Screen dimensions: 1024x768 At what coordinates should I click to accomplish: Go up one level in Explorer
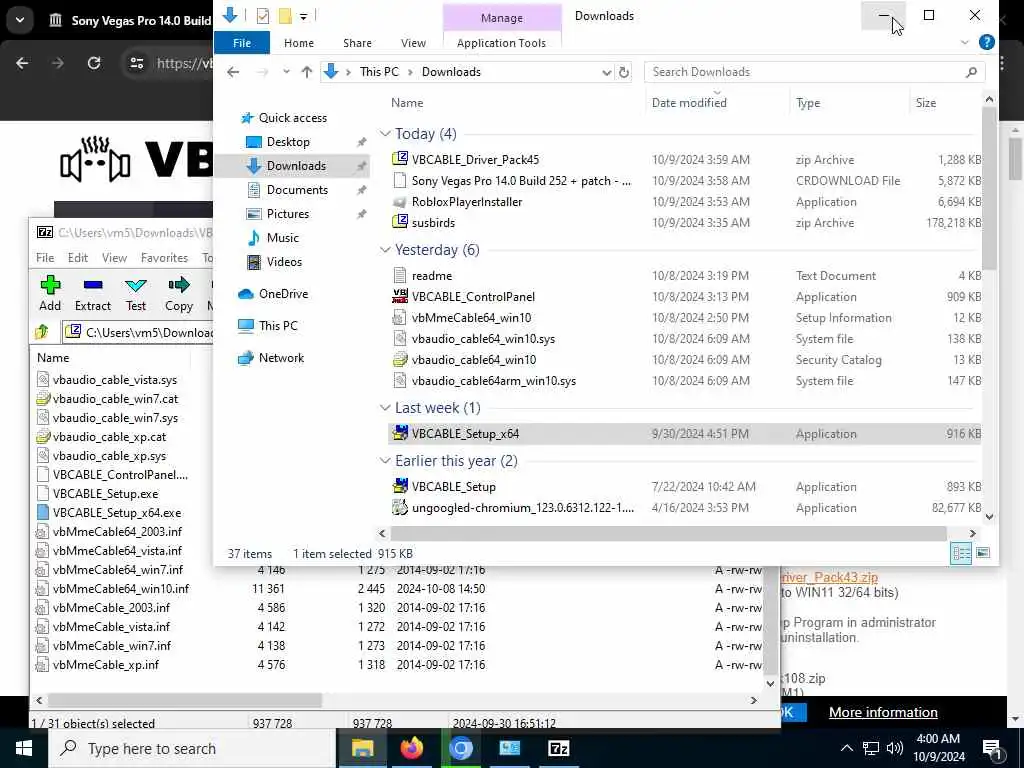pos(306,72)
